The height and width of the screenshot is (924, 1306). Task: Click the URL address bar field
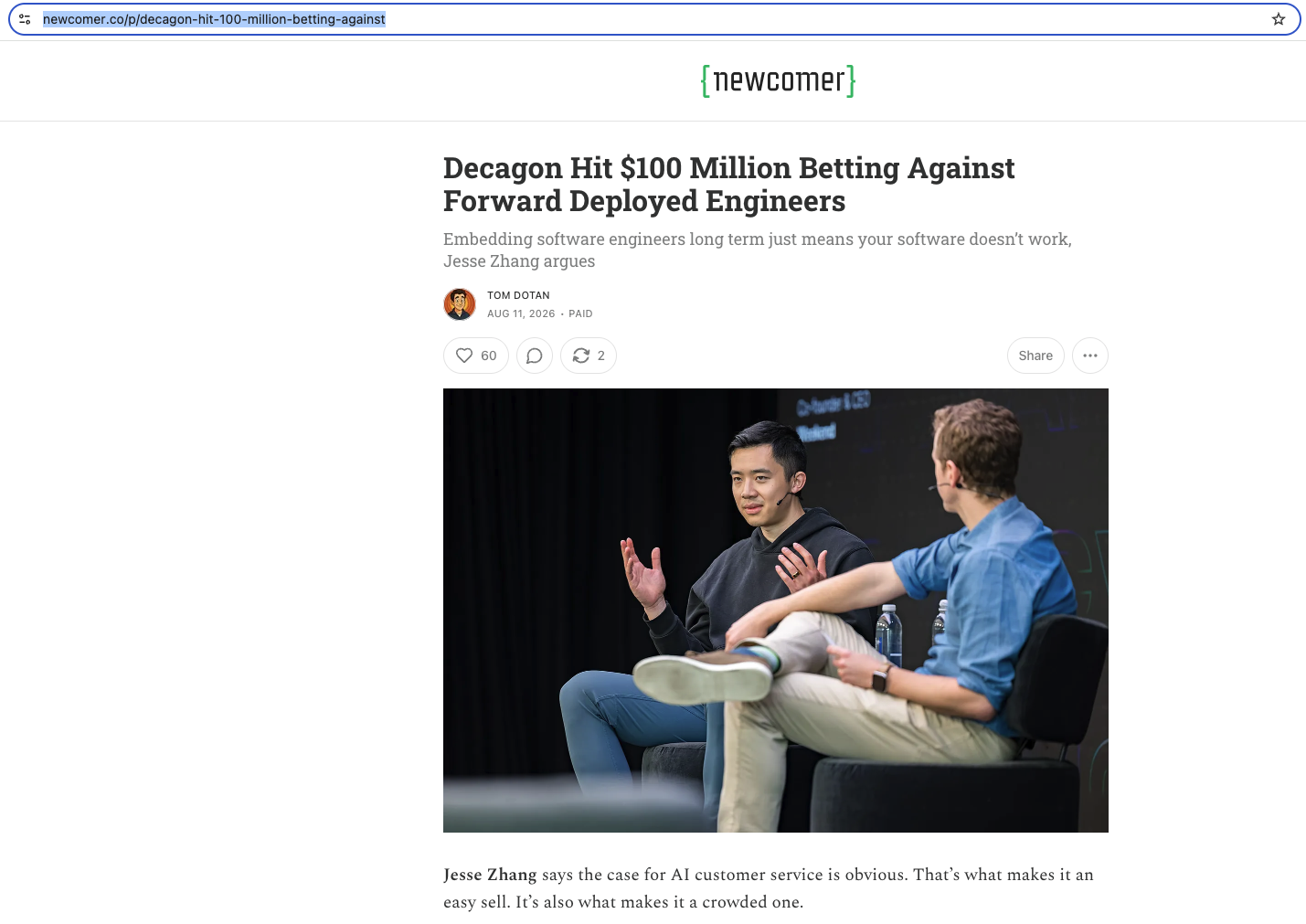click(654, 19)
